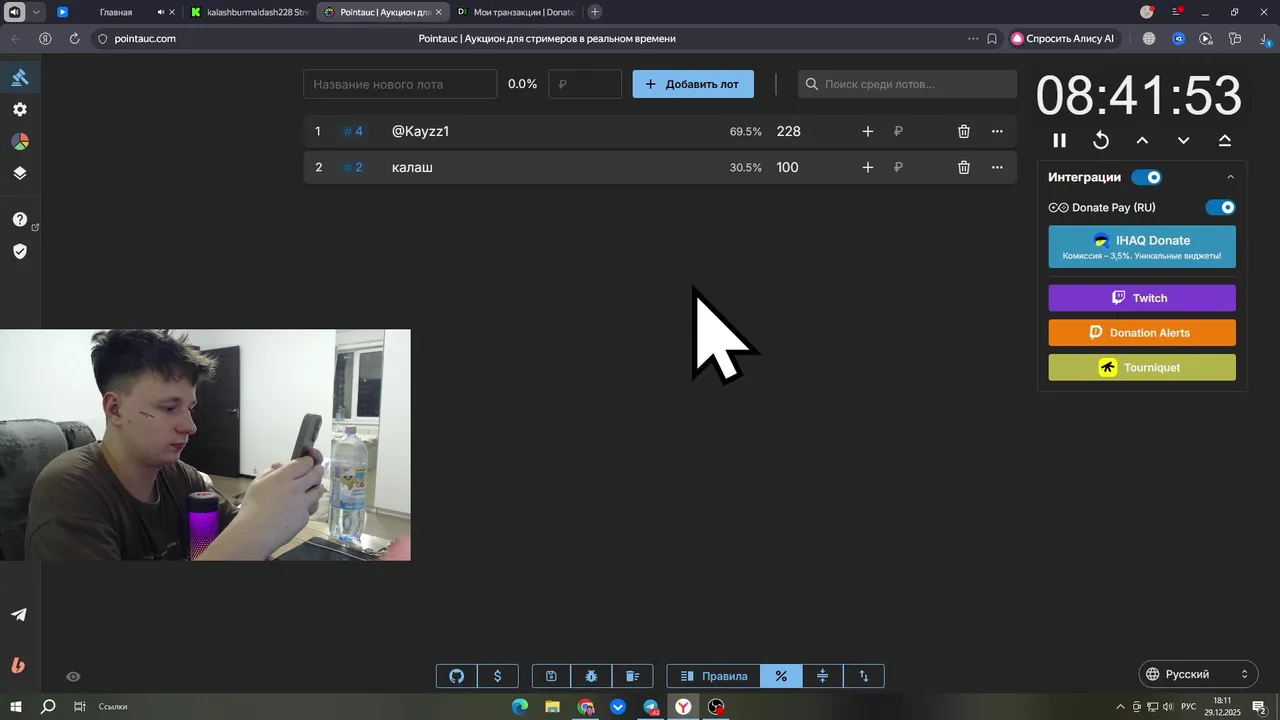Switch to the Мои транзакции browser tab
The height and width of the screenshot is (720, 1280).
pos(517,12)
